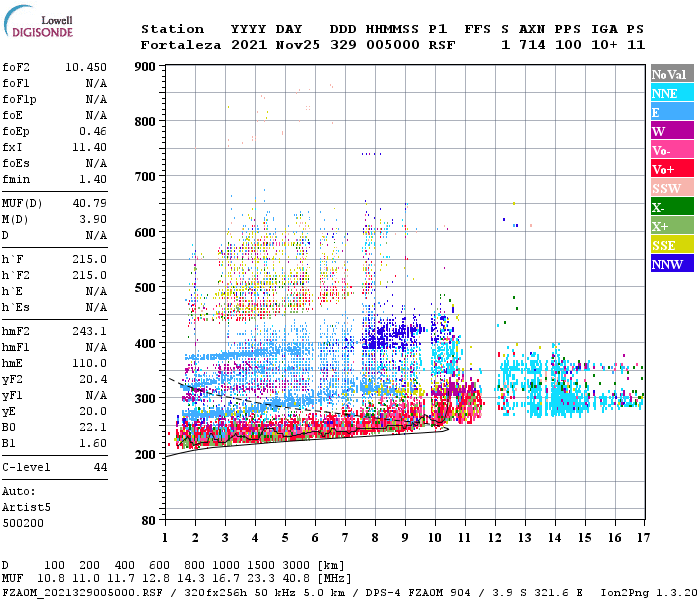This screenshot has height=600, width=700.
Task: Select the NNW dark blue legend swatch
Action: (x=672, y=264)
